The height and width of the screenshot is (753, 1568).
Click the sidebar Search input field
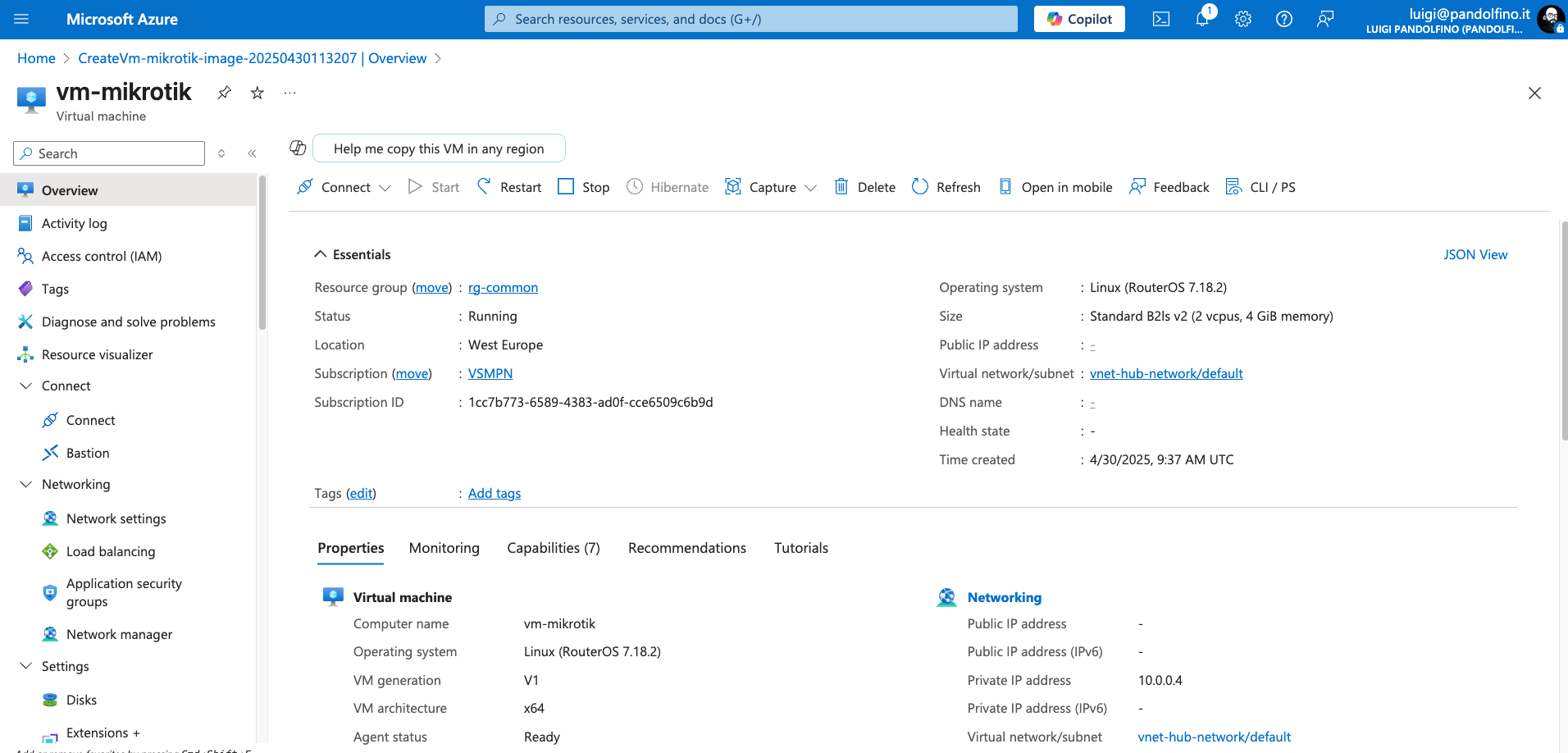click(115, 153)
